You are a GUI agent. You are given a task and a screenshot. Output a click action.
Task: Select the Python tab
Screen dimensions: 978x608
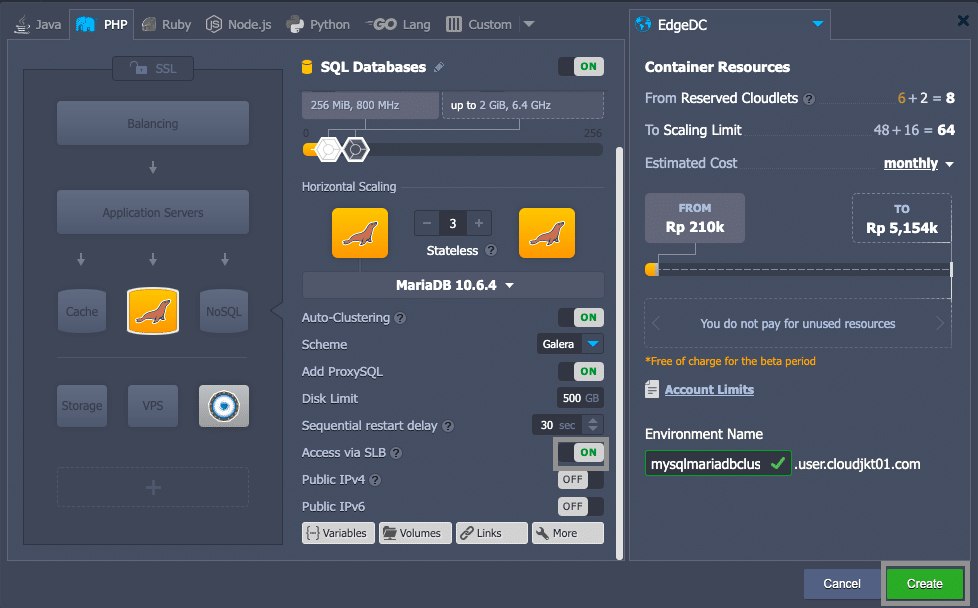(318, 24)
